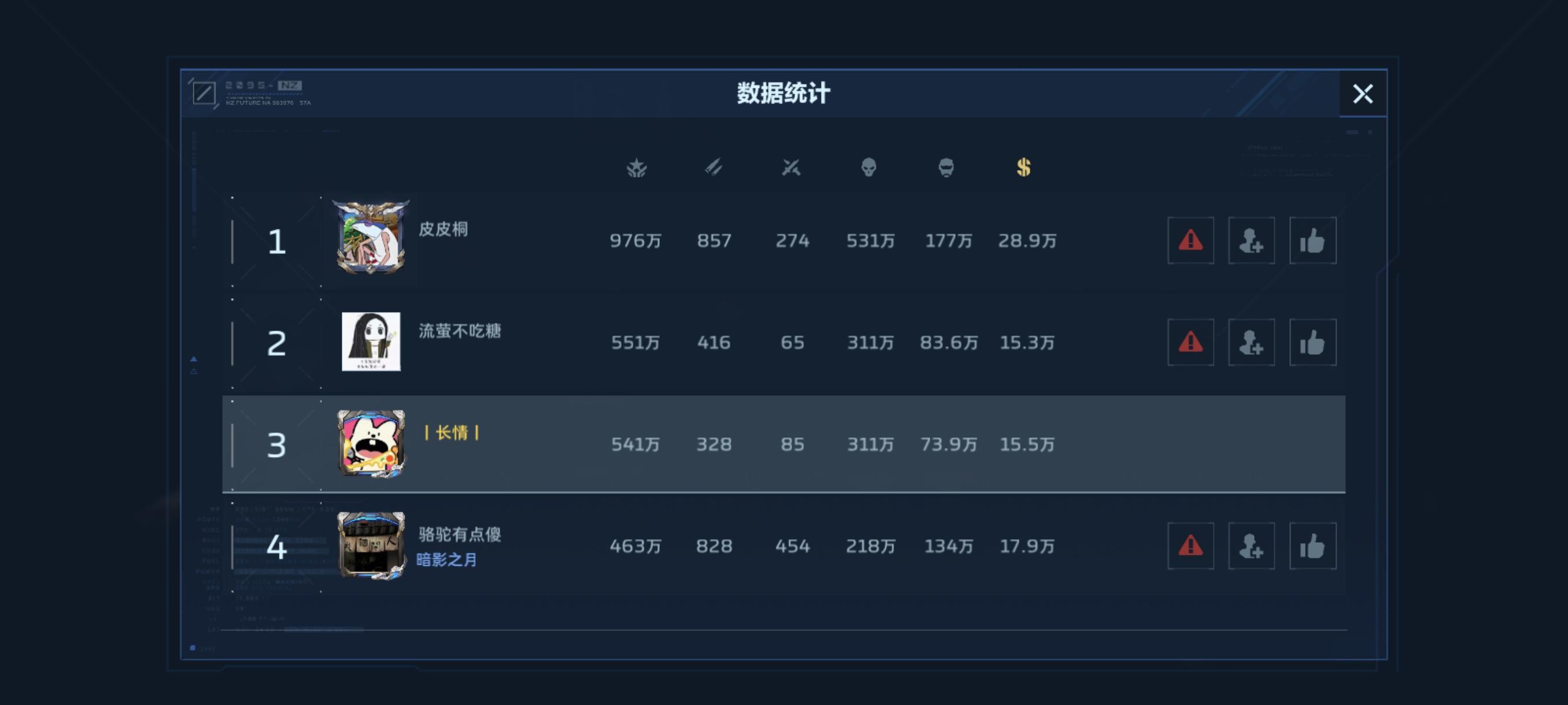Report player 骆驼有点傻
Screen dimensions: 1568x705
[x=1190, y=546]
